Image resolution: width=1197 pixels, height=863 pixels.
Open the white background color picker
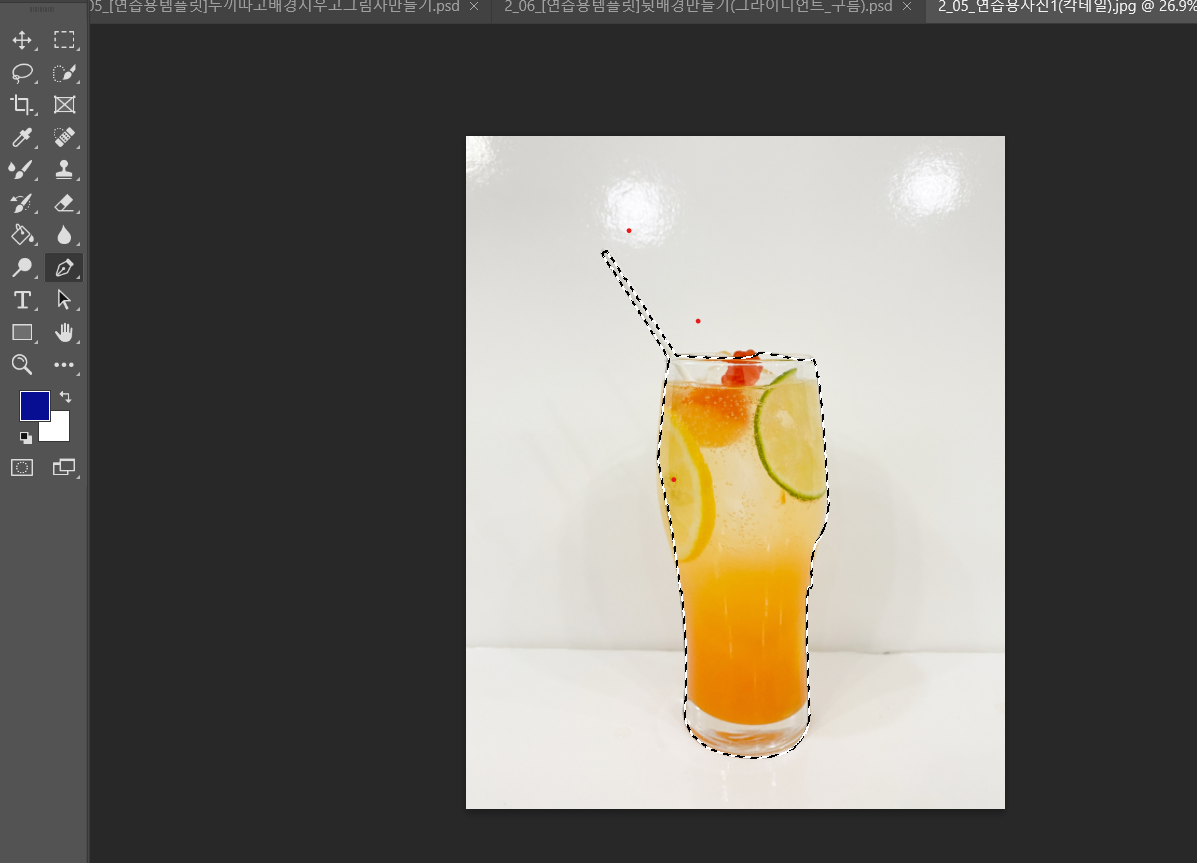[59, 430]
